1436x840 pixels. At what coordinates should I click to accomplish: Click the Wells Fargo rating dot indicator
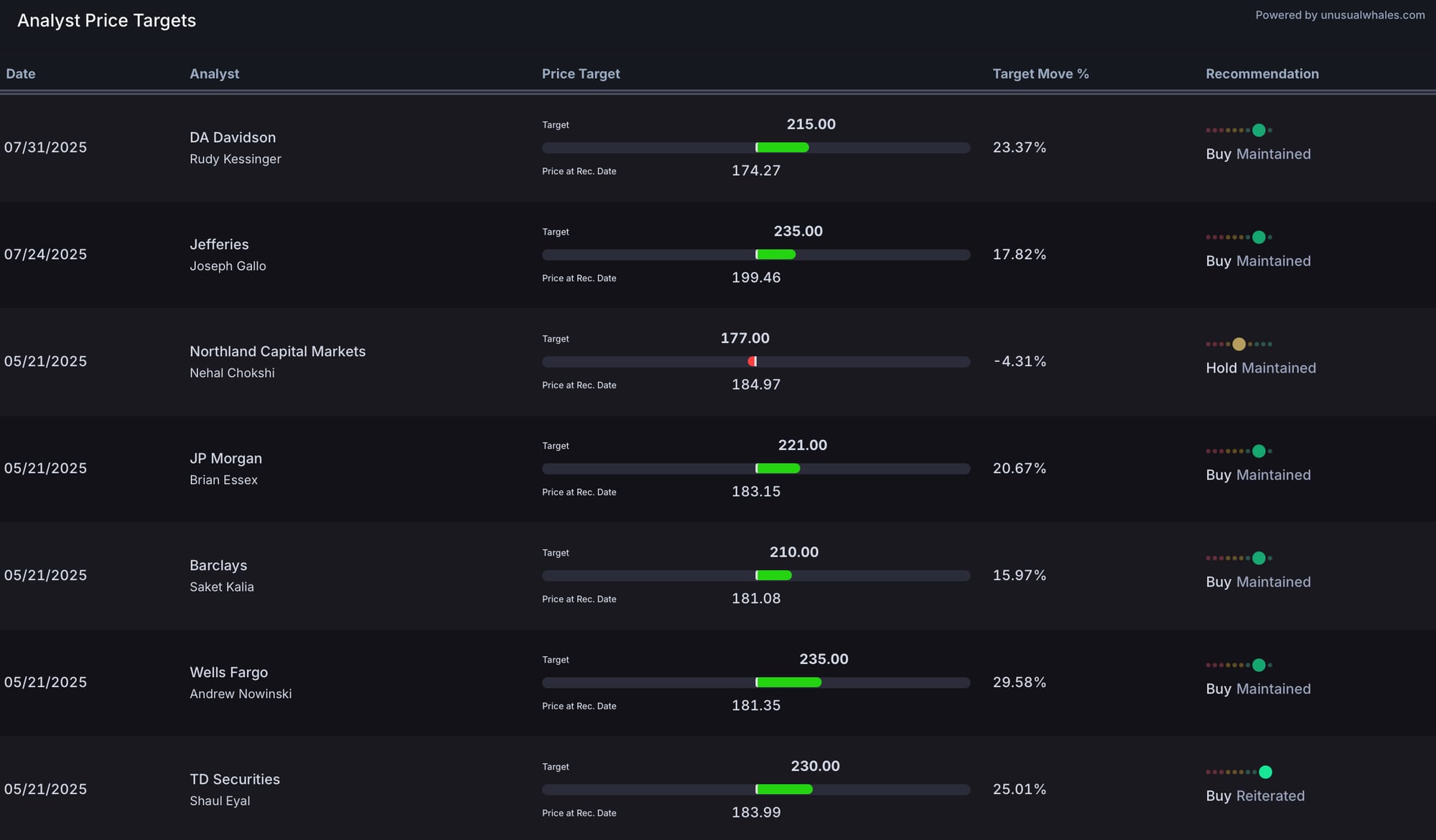tap(1239, 665)
